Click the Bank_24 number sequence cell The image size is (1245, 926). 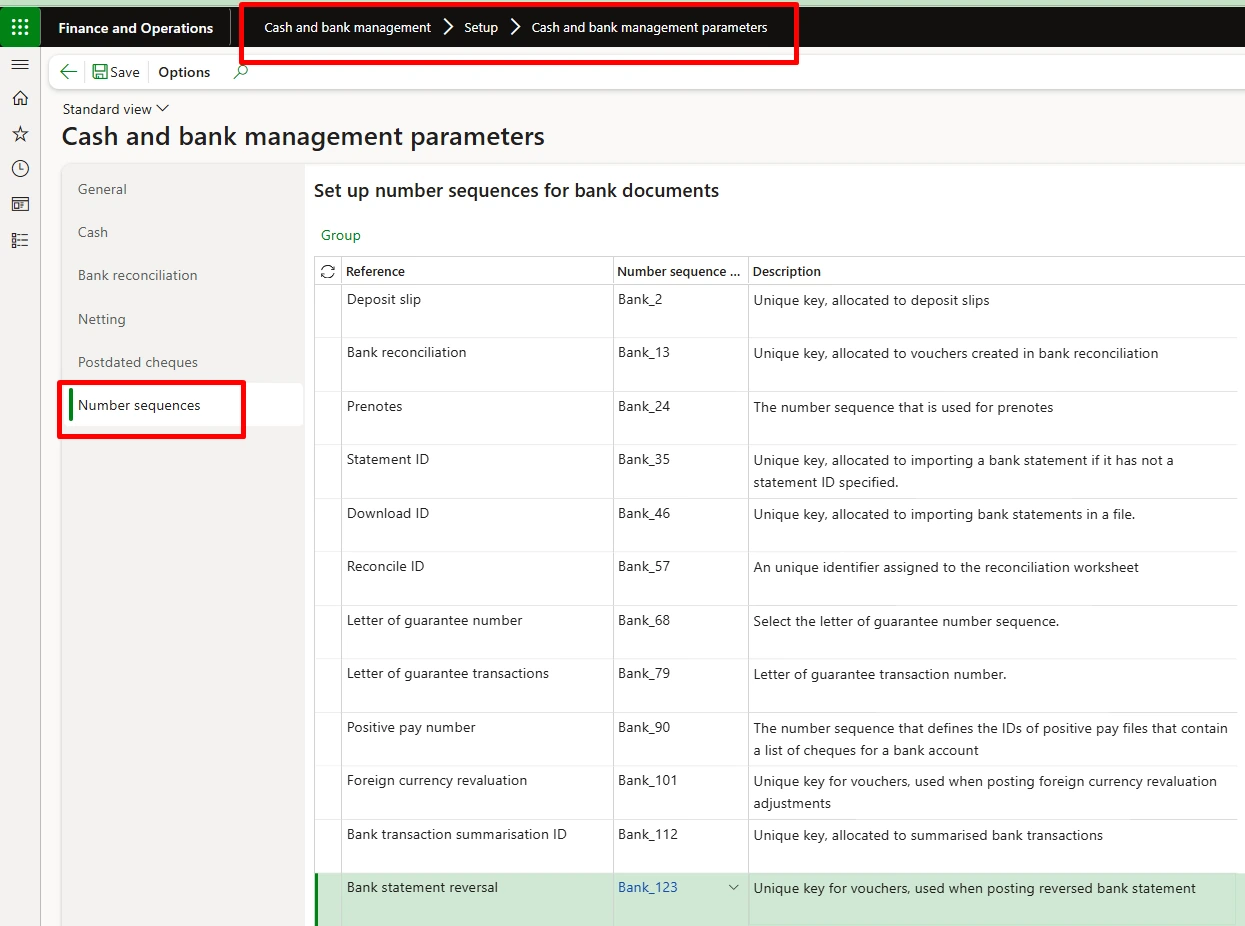[680, 418]
